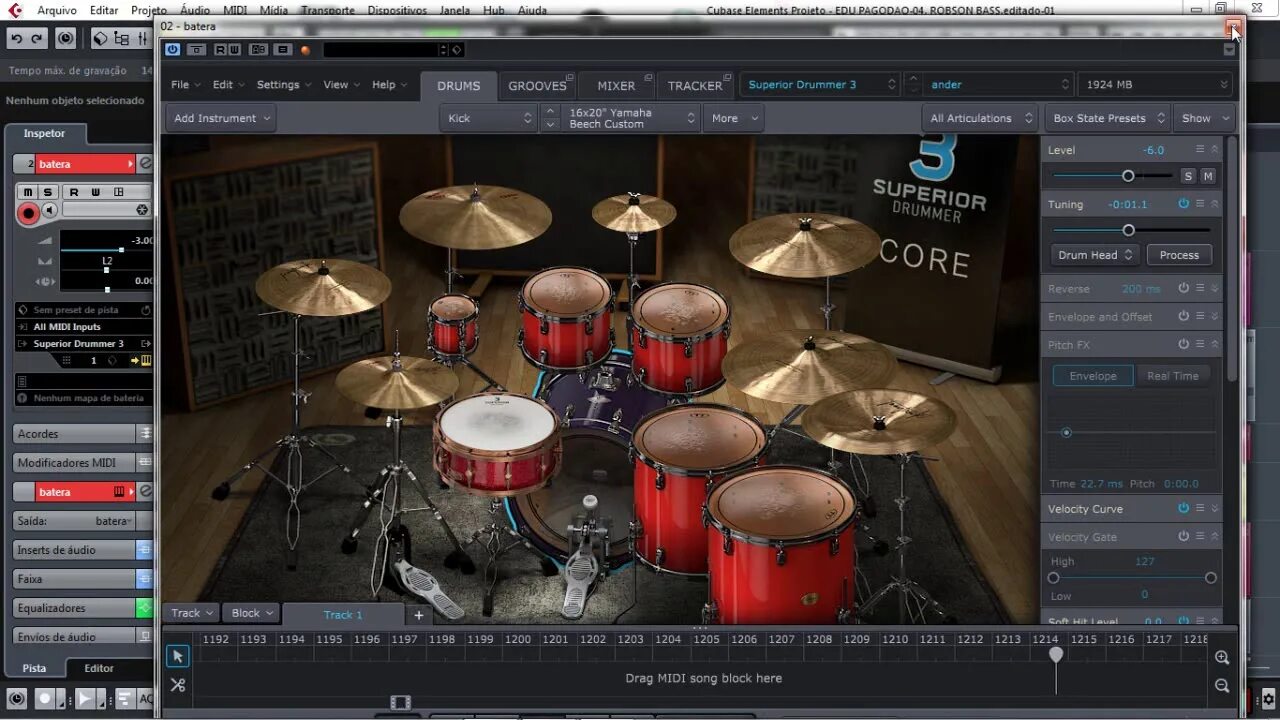The width and height of the screenshot is (1280, 720).
Task: Open the 1924 MB memory dropdown
Action: [x=1155, y=85]
